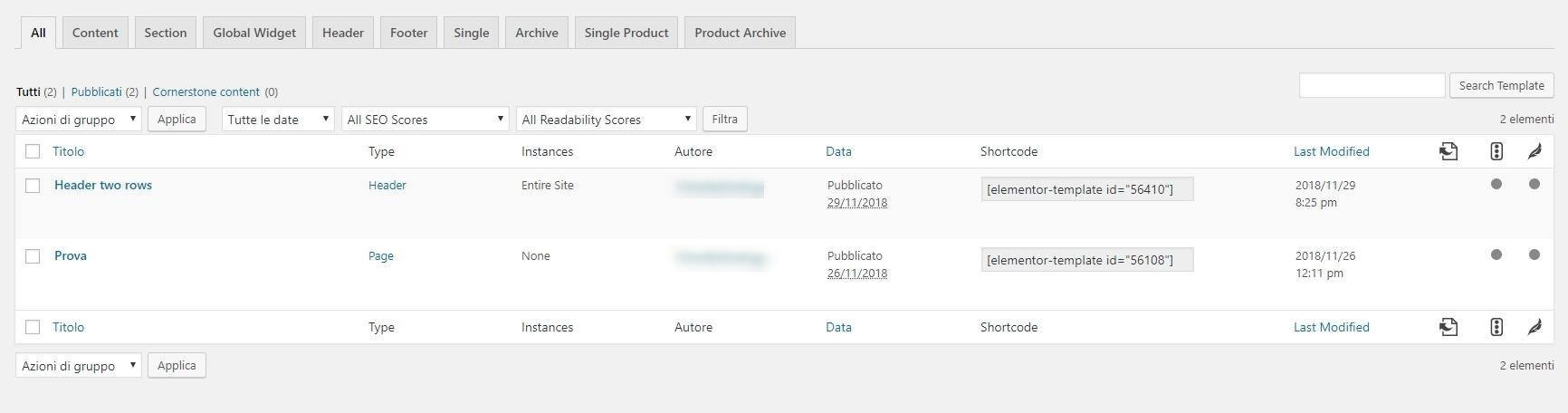This screenshot has height=413, width=1568.
Task: Tick the checkbox beside Prova
Action: click(33, 256)
